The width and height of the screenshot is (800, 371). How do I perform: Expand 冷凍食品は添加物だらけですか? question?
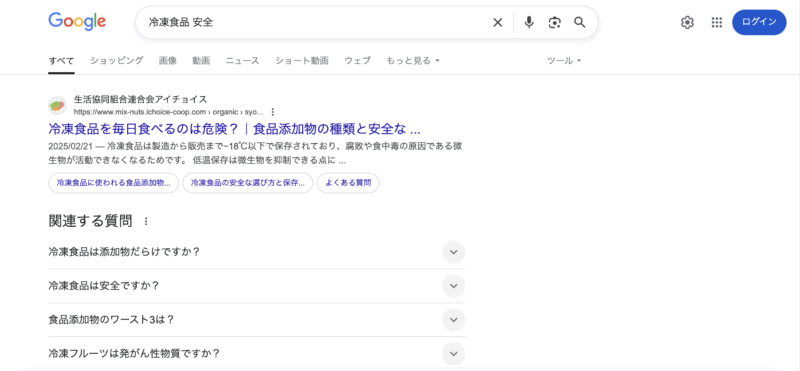[x=257, y=252]
